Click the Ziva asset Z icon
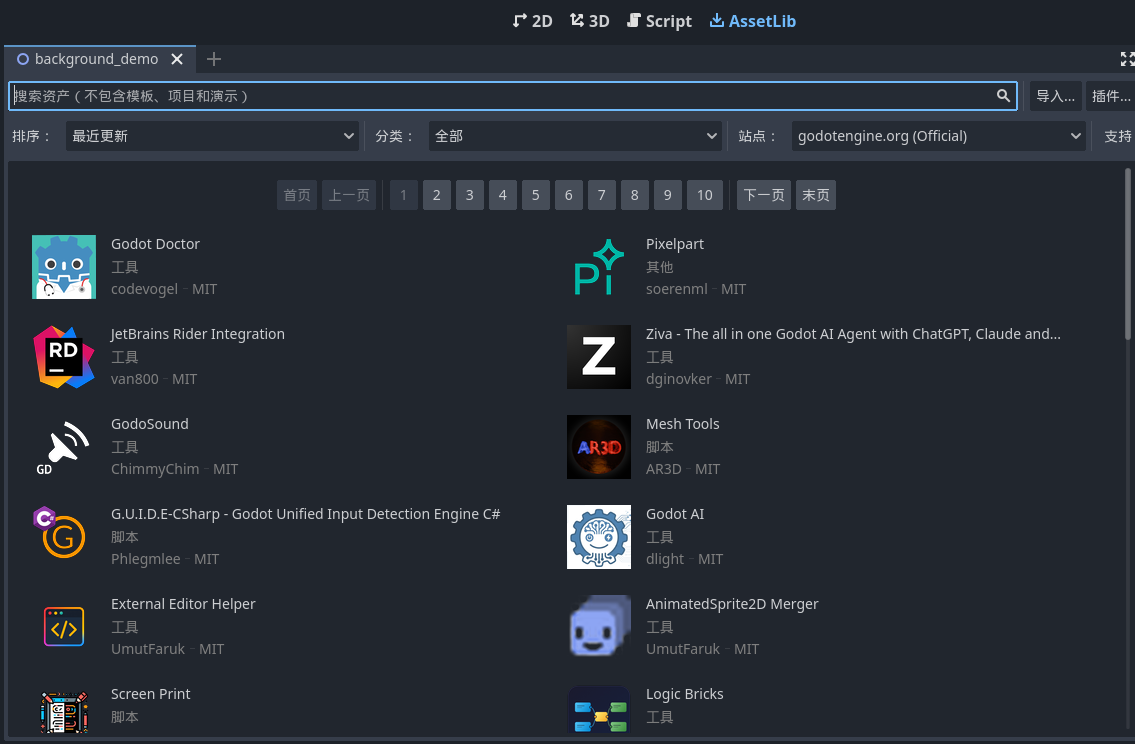This screenshot has height=744, width=1135. (599, 357)
